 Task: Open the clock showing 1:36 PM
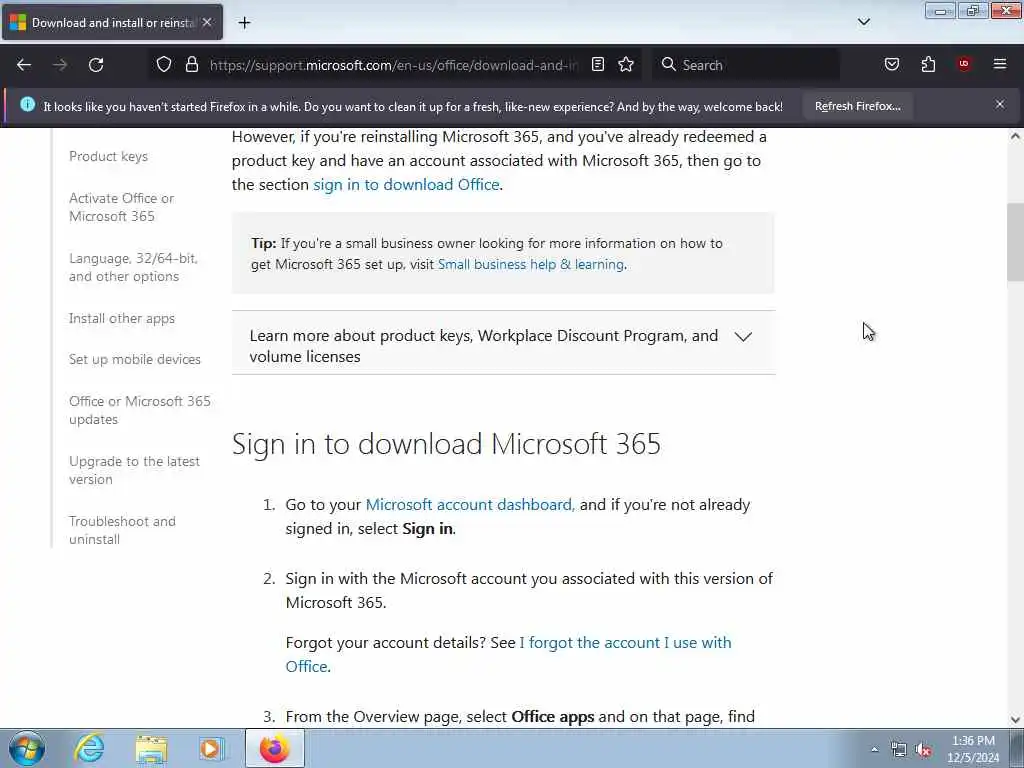point(973,749)
